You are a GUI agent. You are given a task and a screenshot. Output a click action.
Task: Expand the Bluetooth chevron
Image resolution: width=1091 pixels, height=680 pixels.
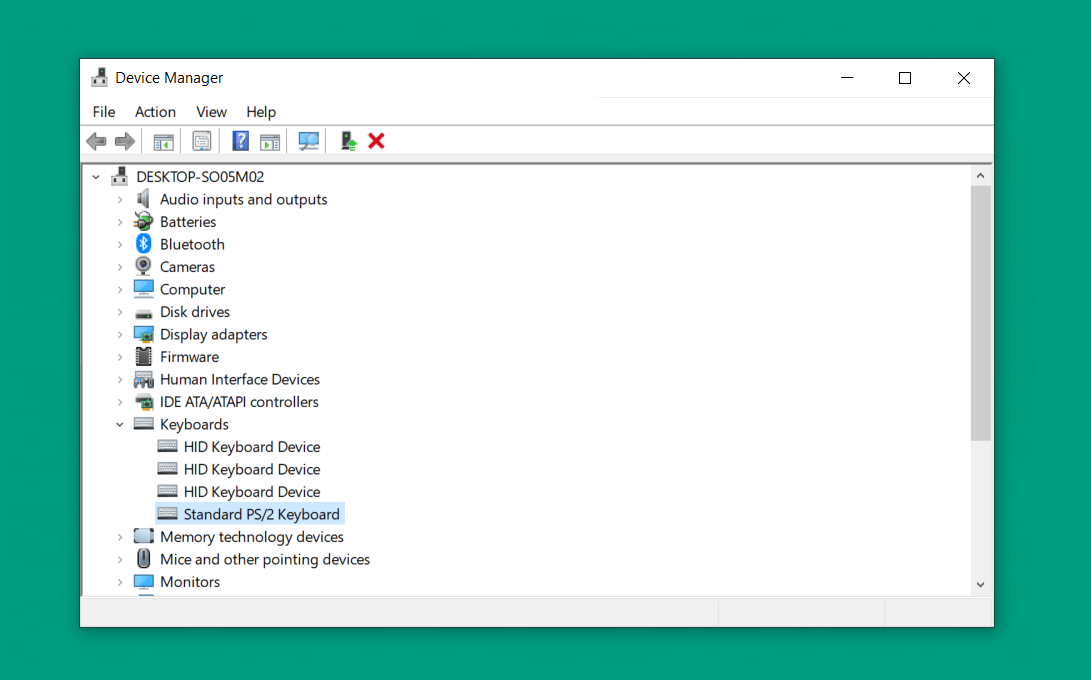point(120,244)
